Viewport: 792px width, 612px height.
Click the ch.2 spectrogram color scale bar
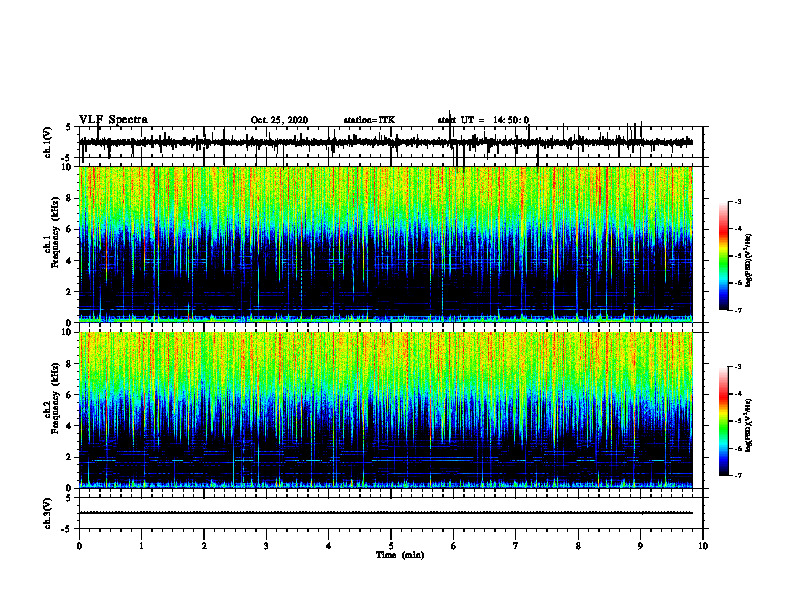coord(723,421)
